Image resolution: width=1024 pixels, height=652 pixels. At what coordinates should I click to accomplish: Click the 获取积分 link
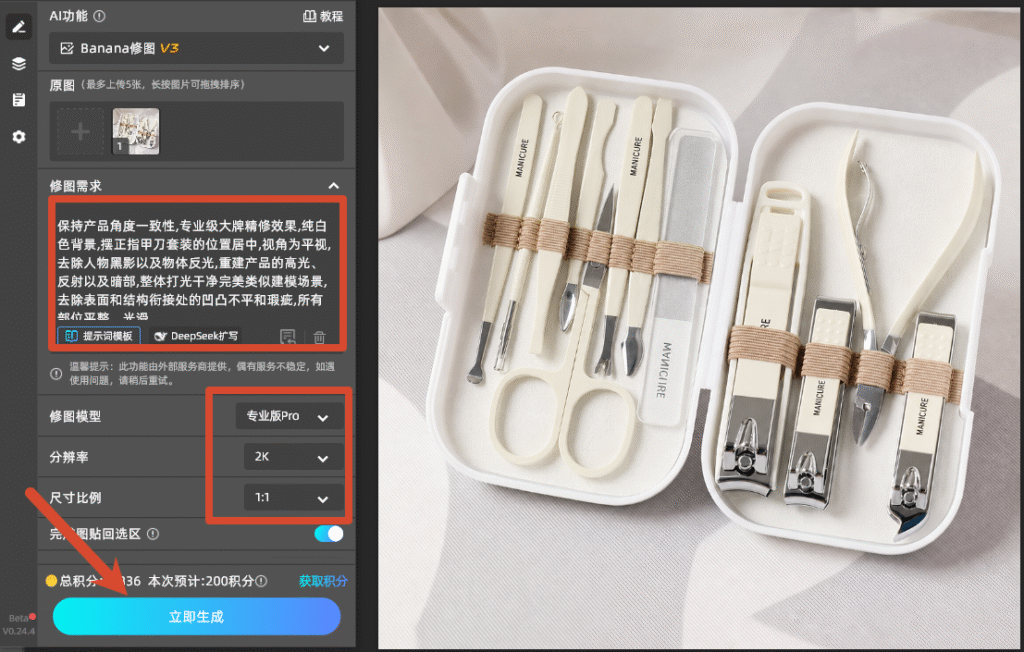(x=323, y=581)
